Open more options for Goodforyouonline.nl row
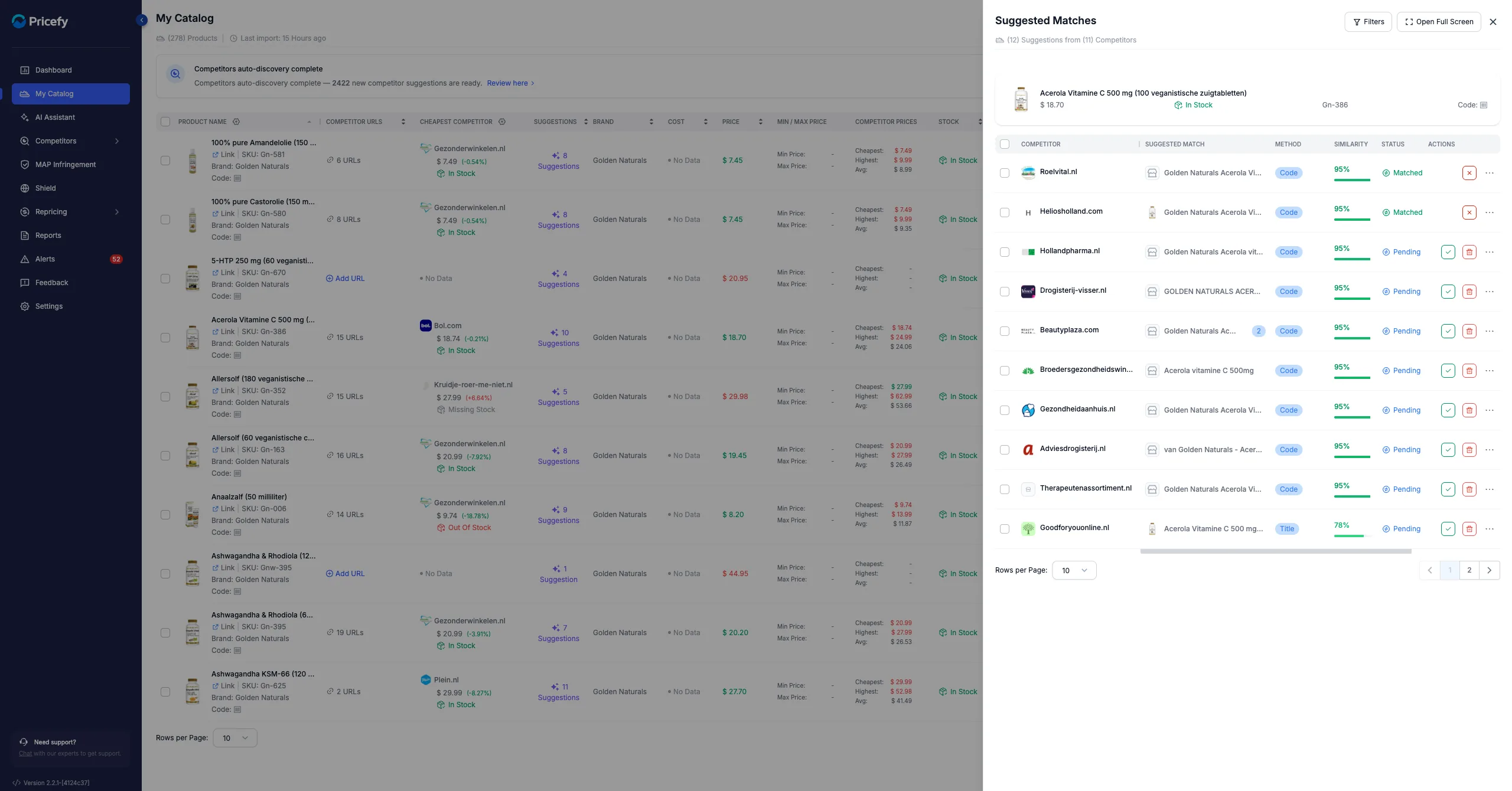This screenshot has height=791, width=1512. (x=1490, y=529)
